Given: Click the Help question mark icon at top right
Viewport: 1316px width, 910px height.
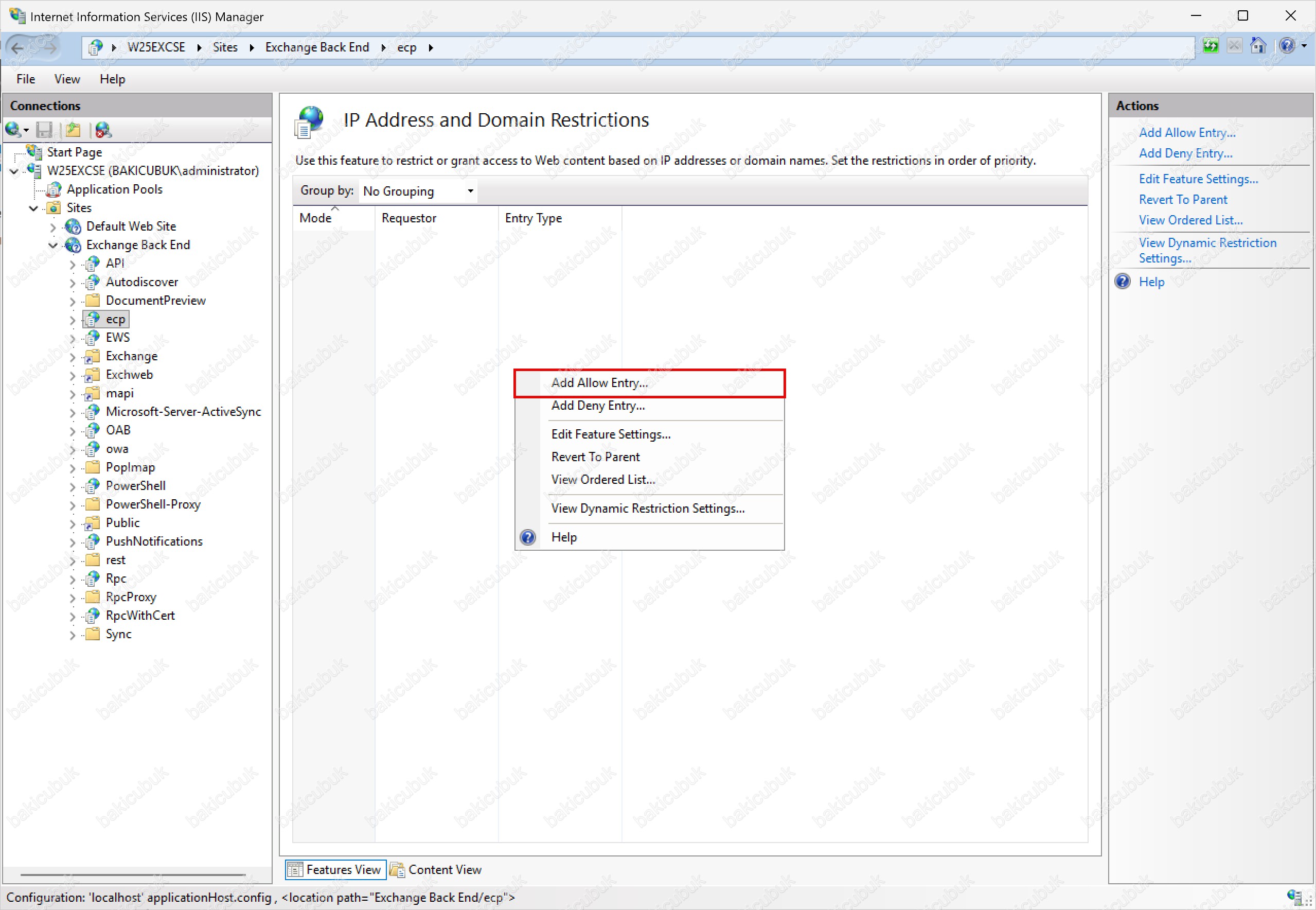Looking at the screenshot, I should [1288, 46].
